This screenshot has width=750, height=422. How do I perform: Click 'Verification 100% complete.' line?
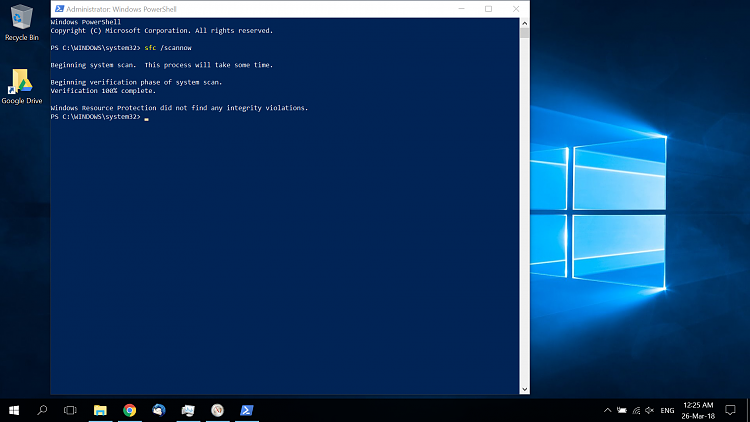pos(103,90)
